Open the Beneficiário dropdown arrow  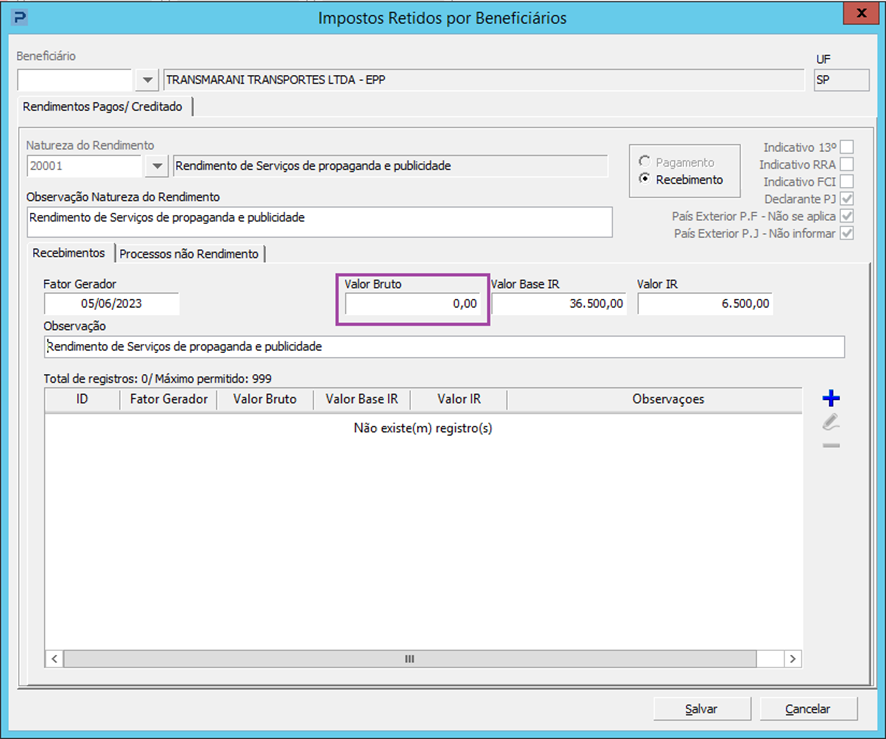(147, 80)
